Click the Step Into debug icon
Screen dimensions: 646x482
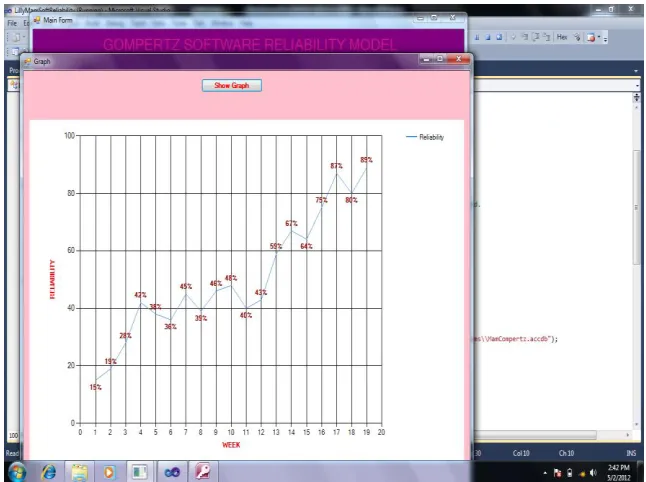pos(524,37)
